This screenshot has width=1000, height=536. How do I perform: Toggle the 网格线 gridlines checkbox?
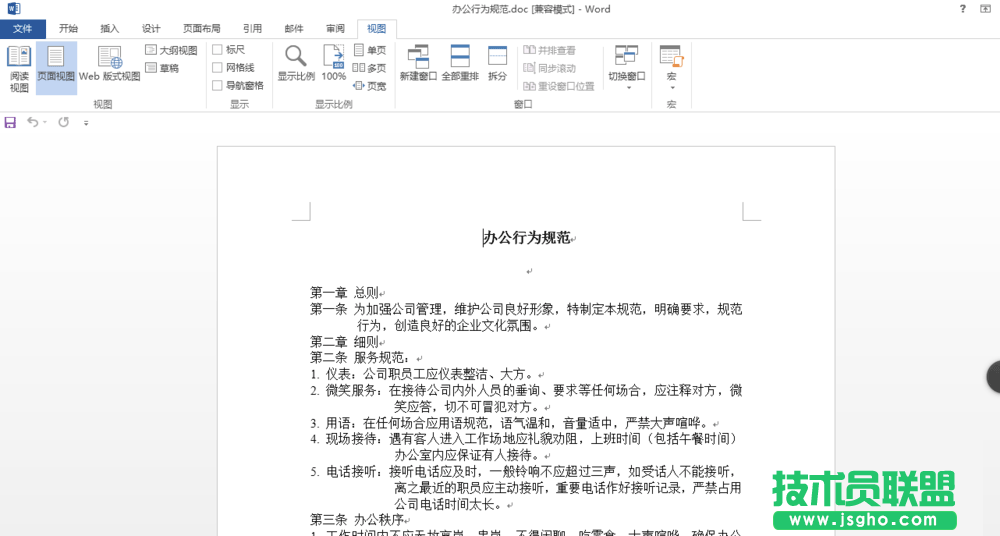click(x=217, y=67)
